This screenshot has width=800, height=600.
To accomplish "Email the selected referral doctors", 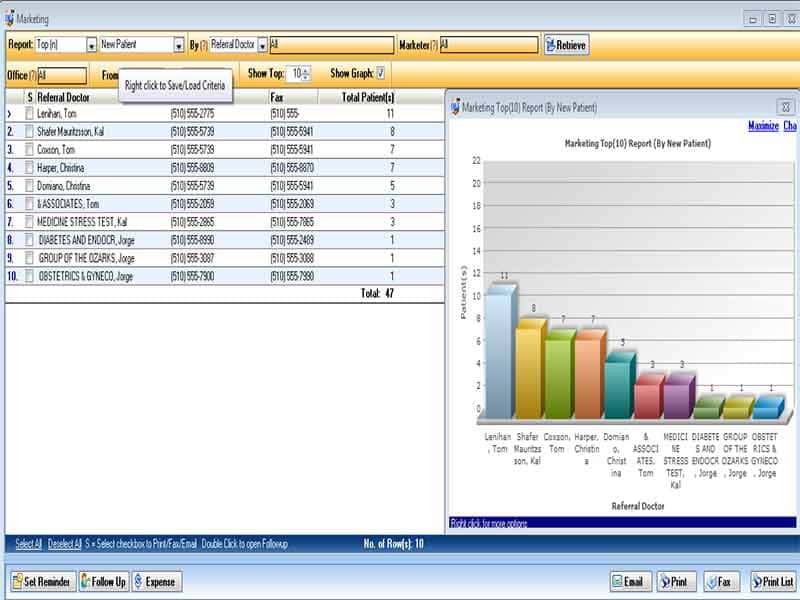I will tap(630, 581).
